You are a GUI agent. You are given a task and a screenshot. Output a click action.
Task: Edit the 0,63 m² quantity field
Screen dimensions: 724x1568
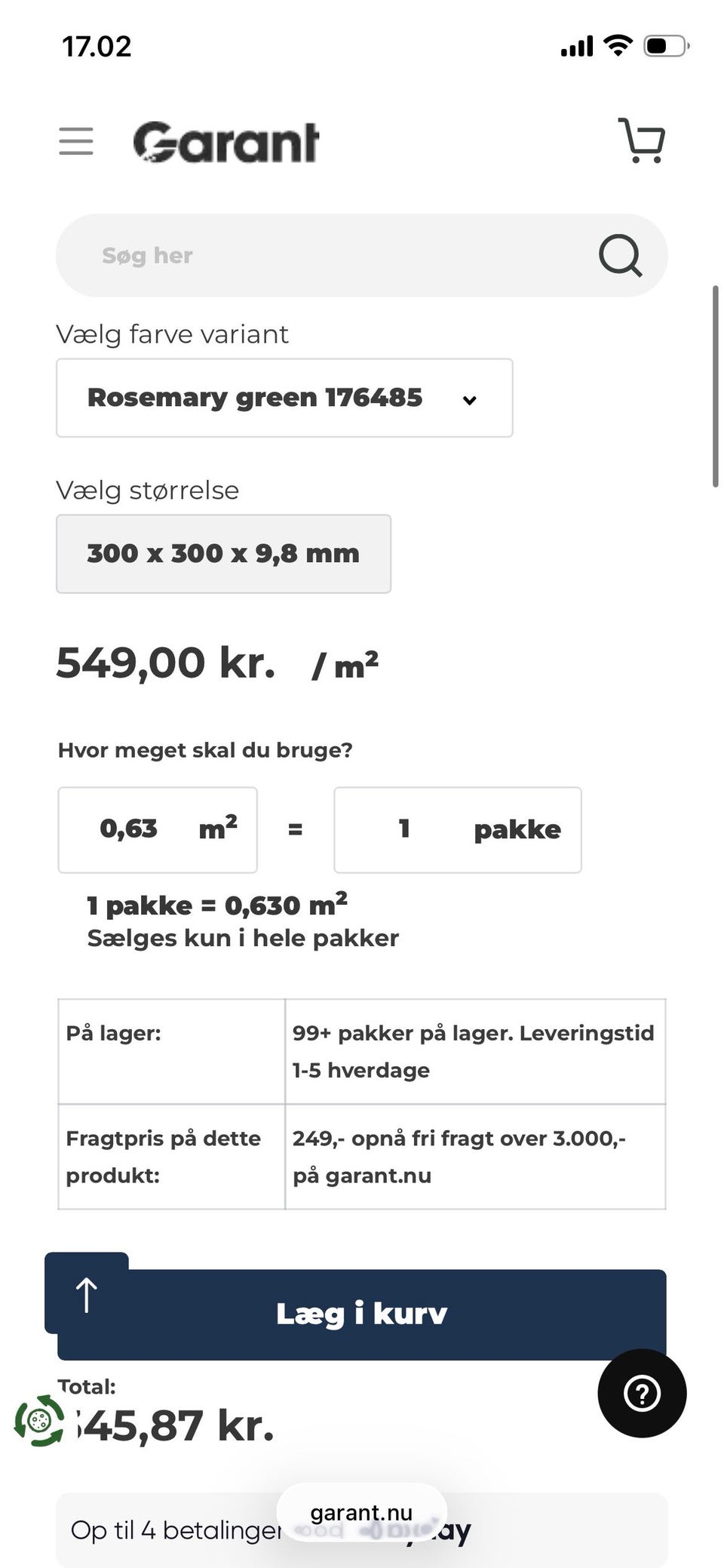(158, 829)
